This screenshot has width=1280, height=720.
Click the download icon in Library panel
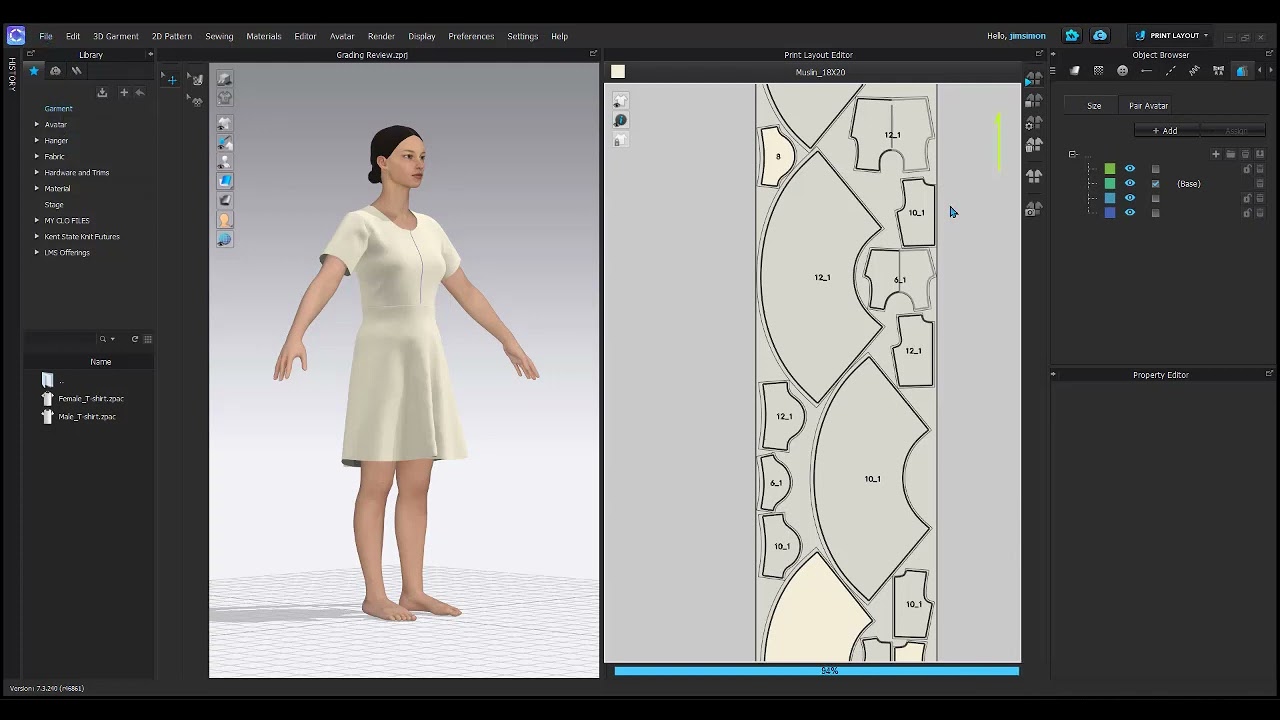pyautogui.click(x=102, y=92)
